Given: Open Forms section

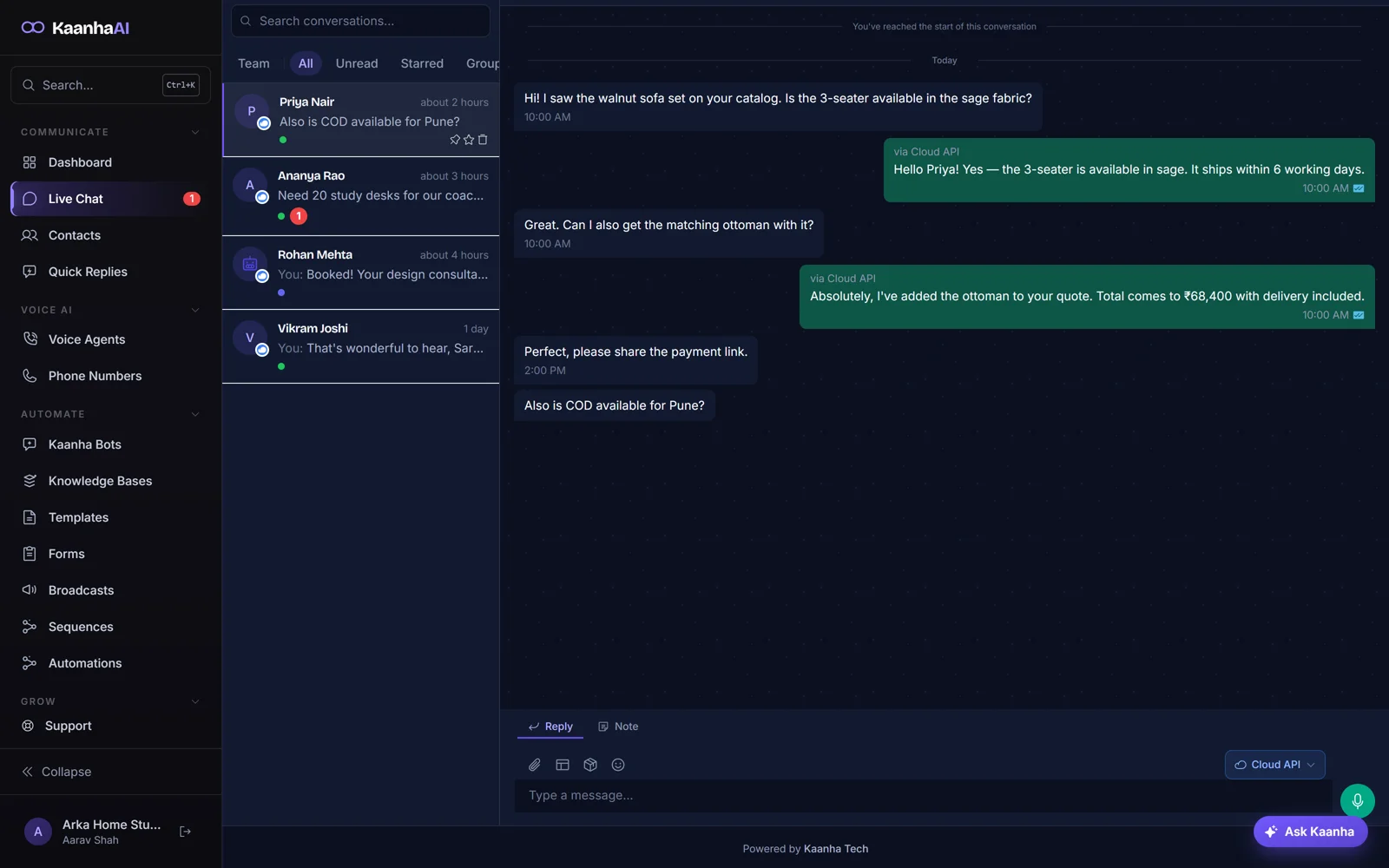Looking at the screenshot, I should pyautogui.click(x=110, y=554).
